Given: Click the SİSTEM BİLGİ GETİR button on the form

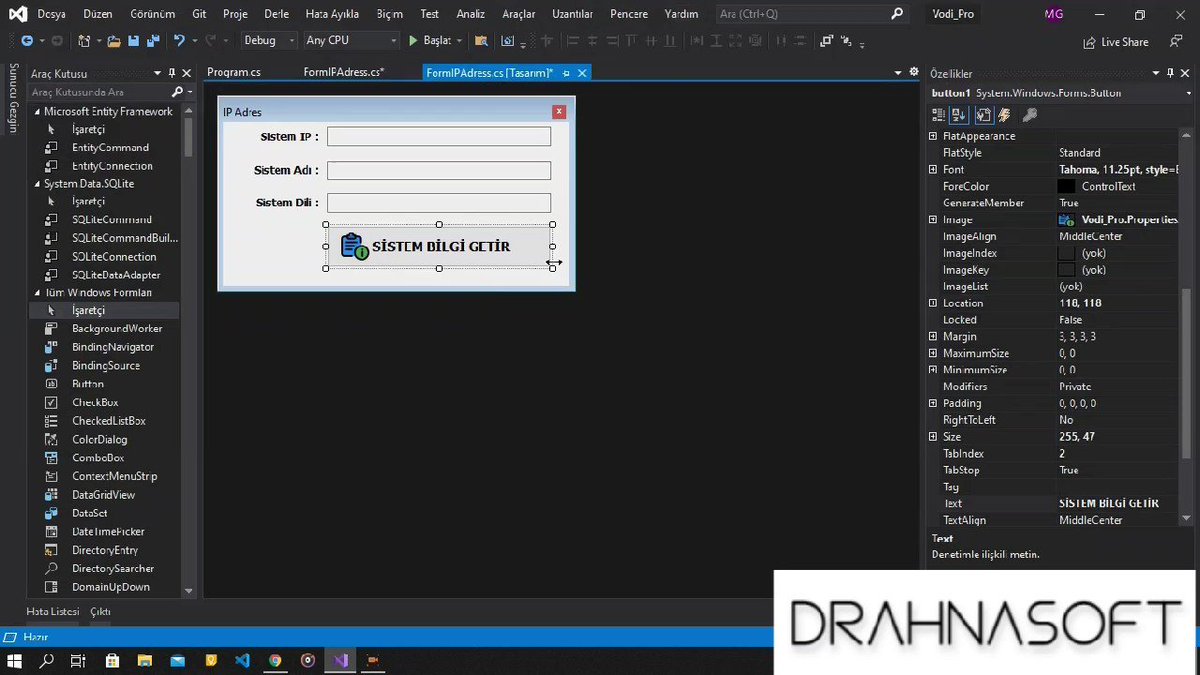Looking at the screenshot, I should (439, 246).
